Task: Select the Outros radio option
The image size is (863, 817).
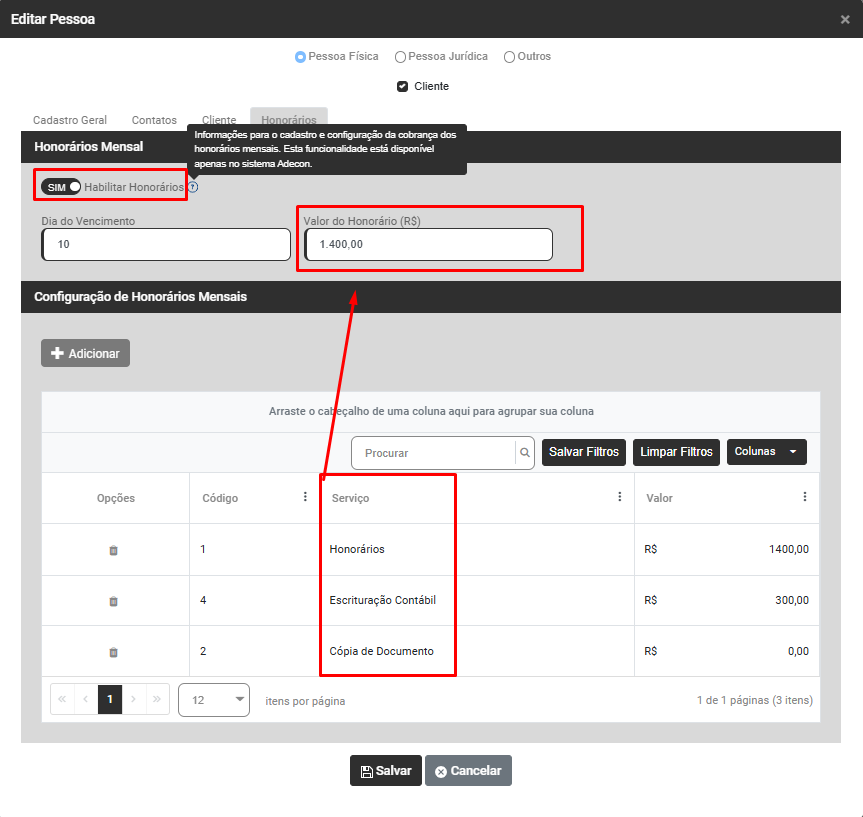Action: (509, 57)
